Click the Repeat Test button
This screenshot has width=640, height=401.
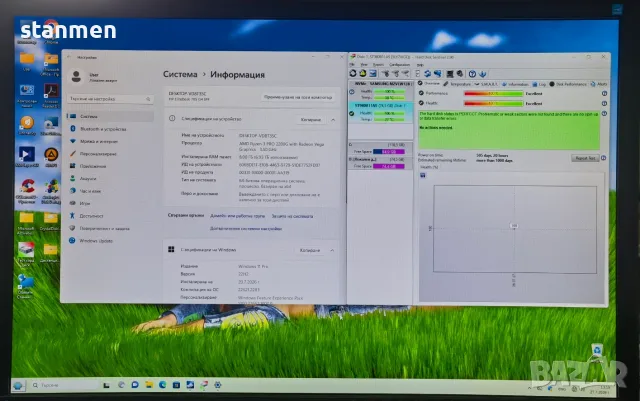coord(585,158)
